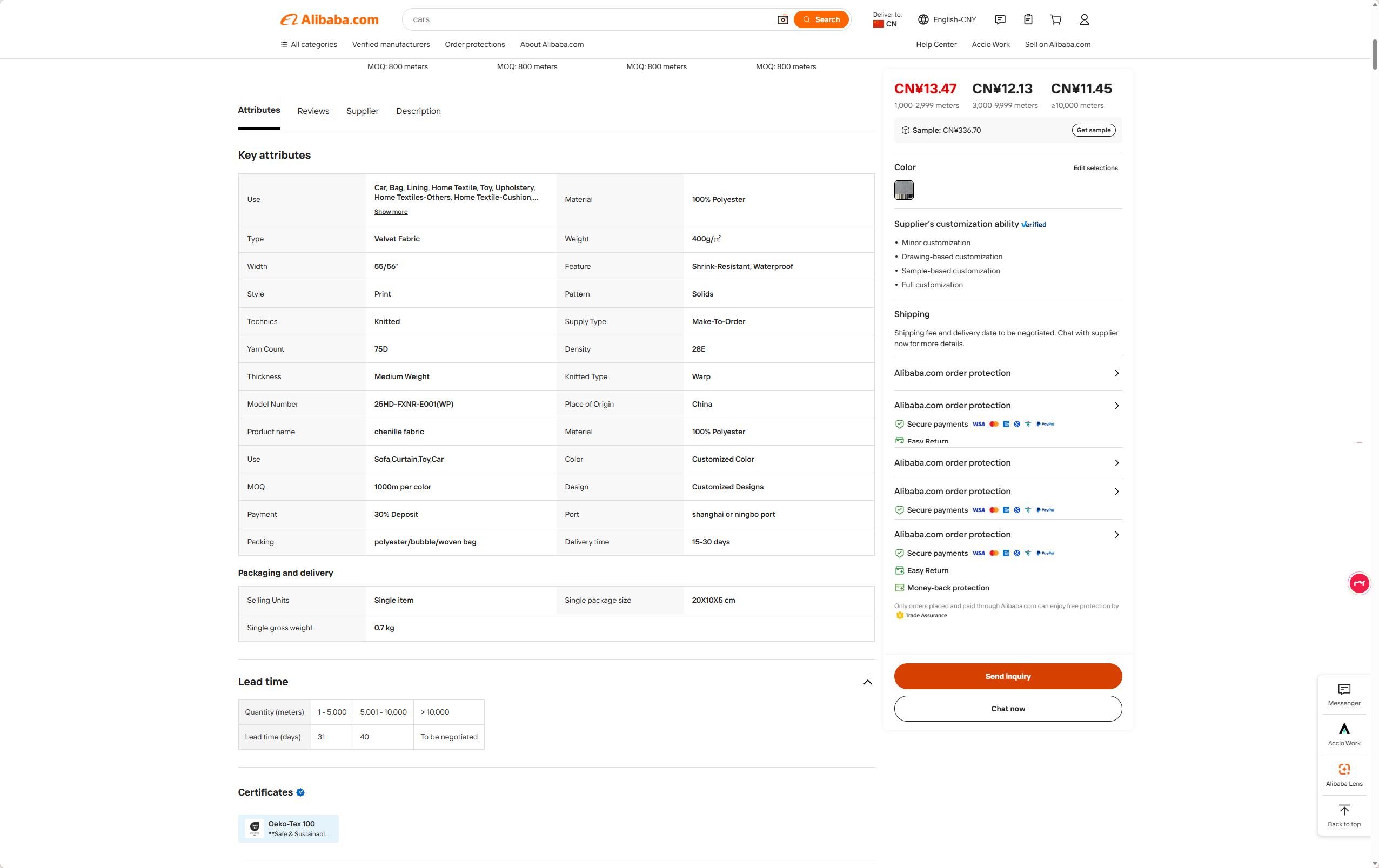Open the Description tab
Viewport: 1379px width, 868px height.
click(418, 111)
